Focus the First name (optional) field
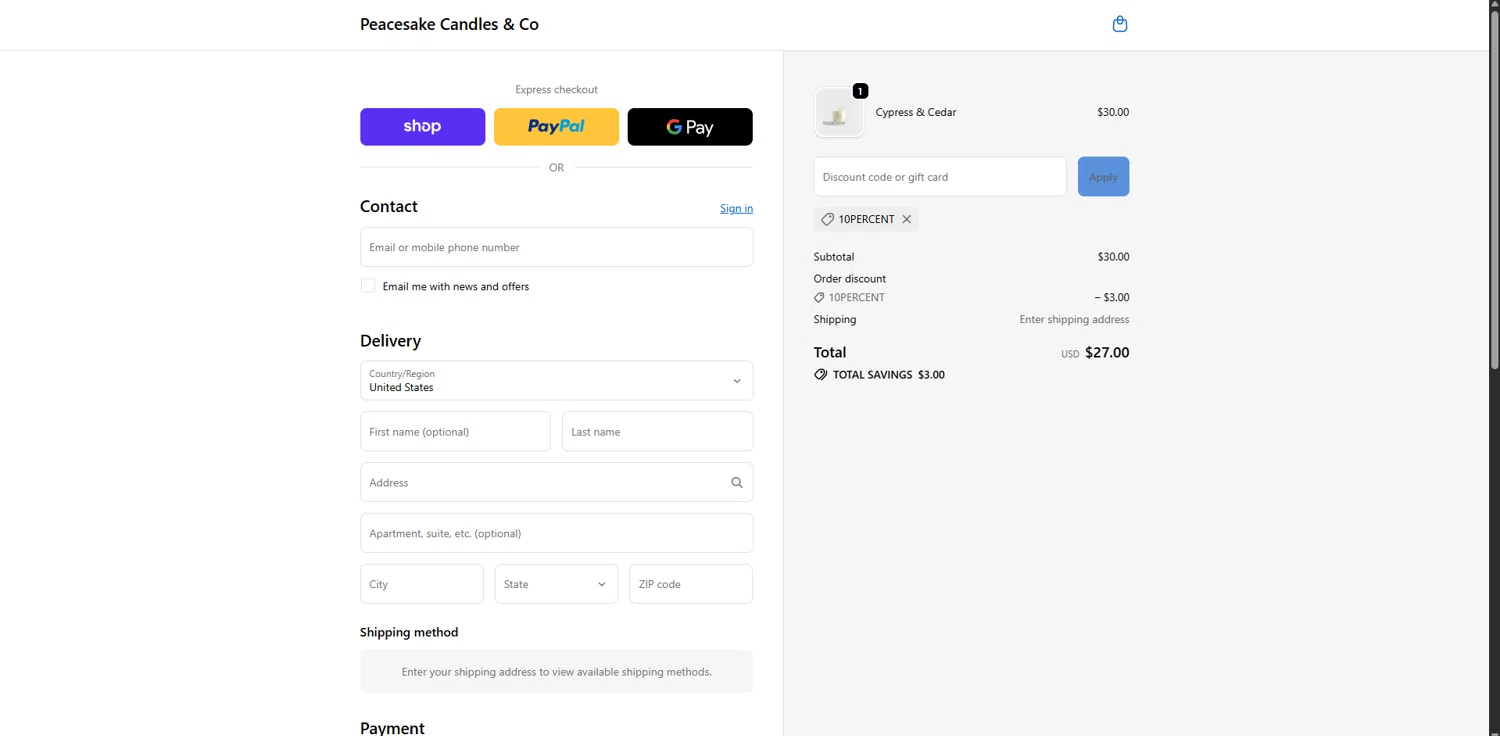The height and width of the screenshot is (736, 1500). click(455, 432)
